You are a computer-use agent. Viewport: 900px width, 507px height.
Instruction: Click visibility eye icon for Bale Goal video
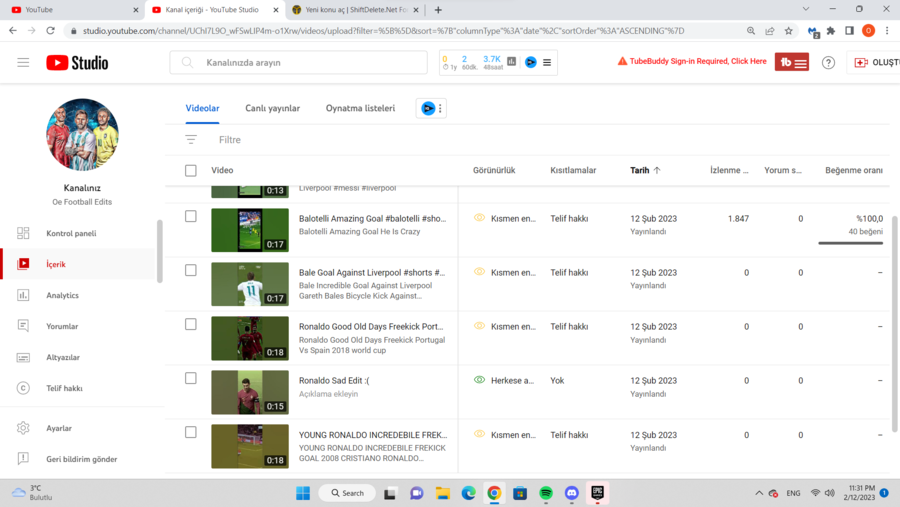479,272
